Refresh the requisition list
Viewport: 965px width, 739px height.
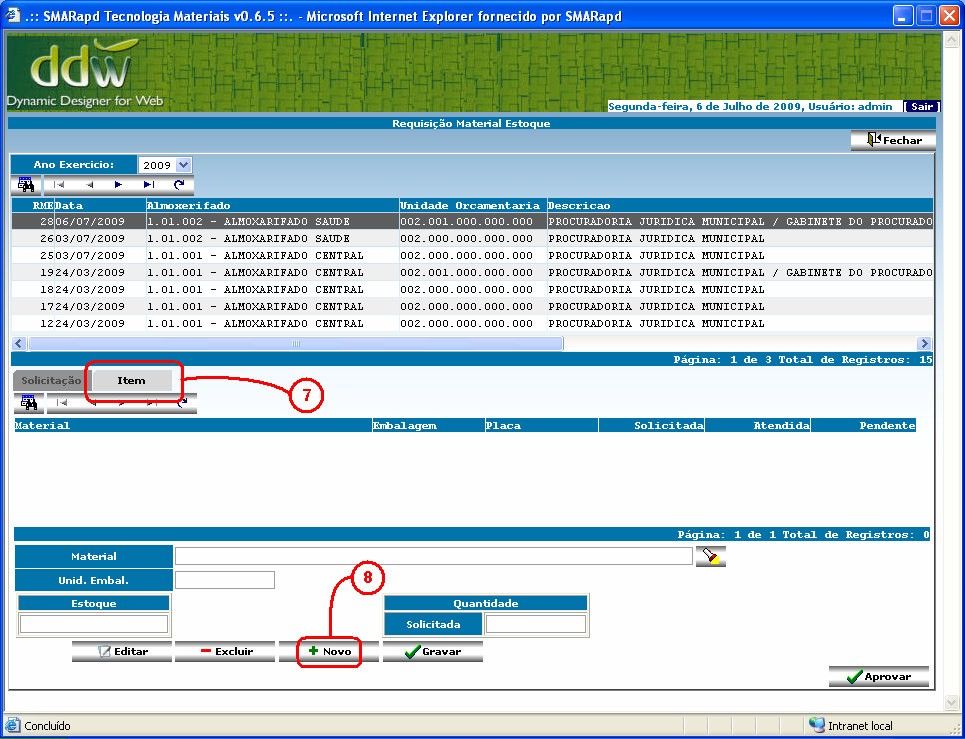[x=179, y=185]
